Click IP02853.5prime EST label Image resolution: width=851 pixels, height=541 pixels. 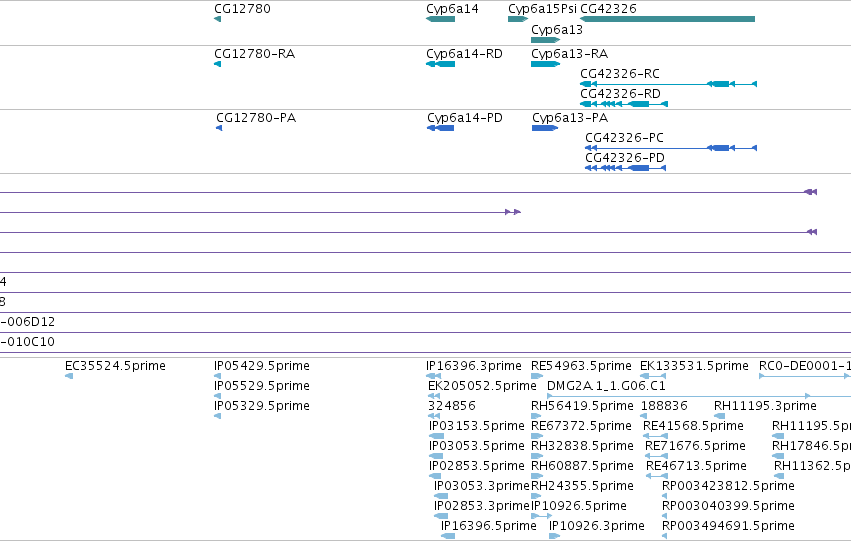477,466
